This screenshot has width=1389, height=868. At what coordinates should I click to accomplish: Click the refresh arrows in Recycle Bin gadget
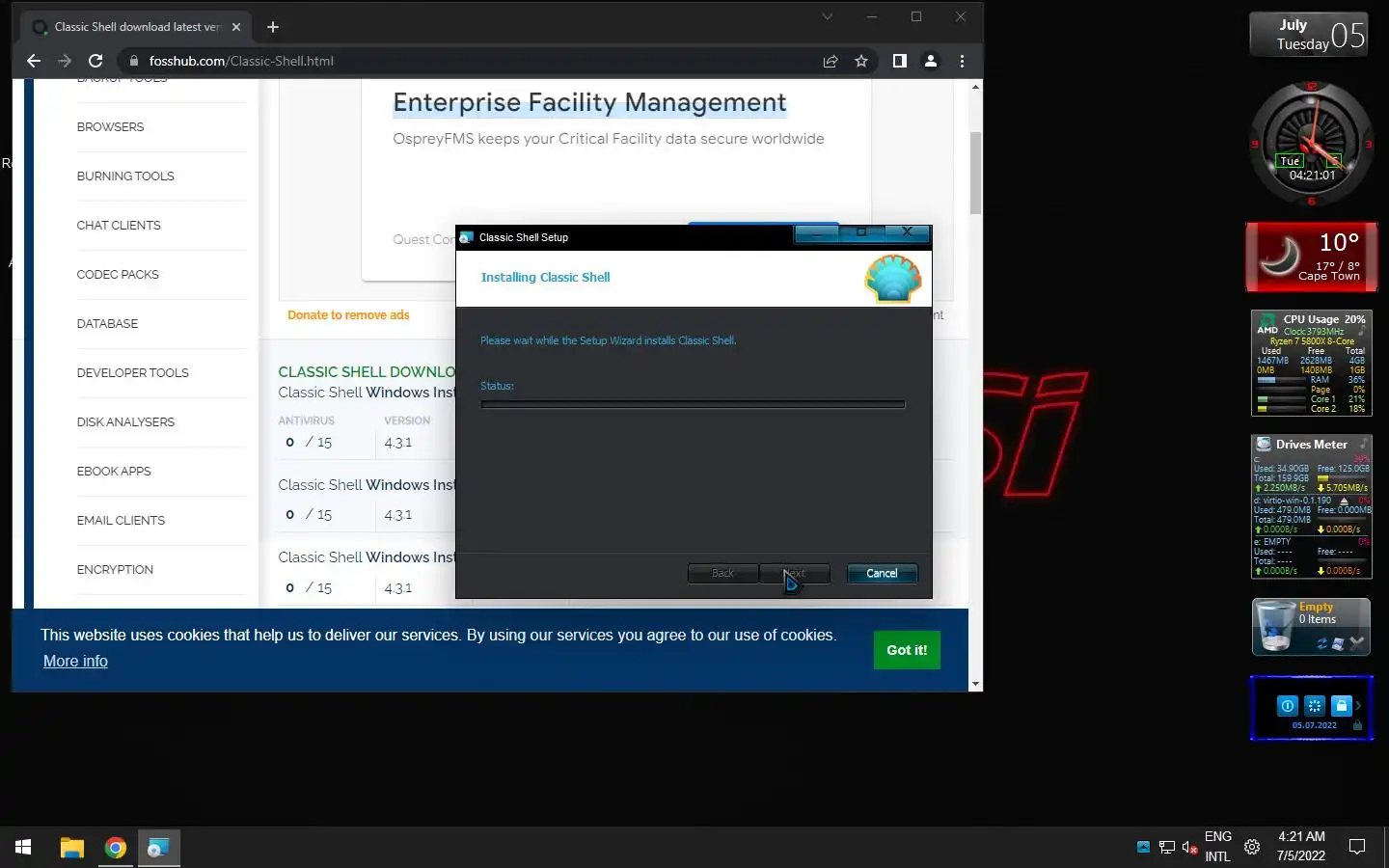[x=1321, y=643]
